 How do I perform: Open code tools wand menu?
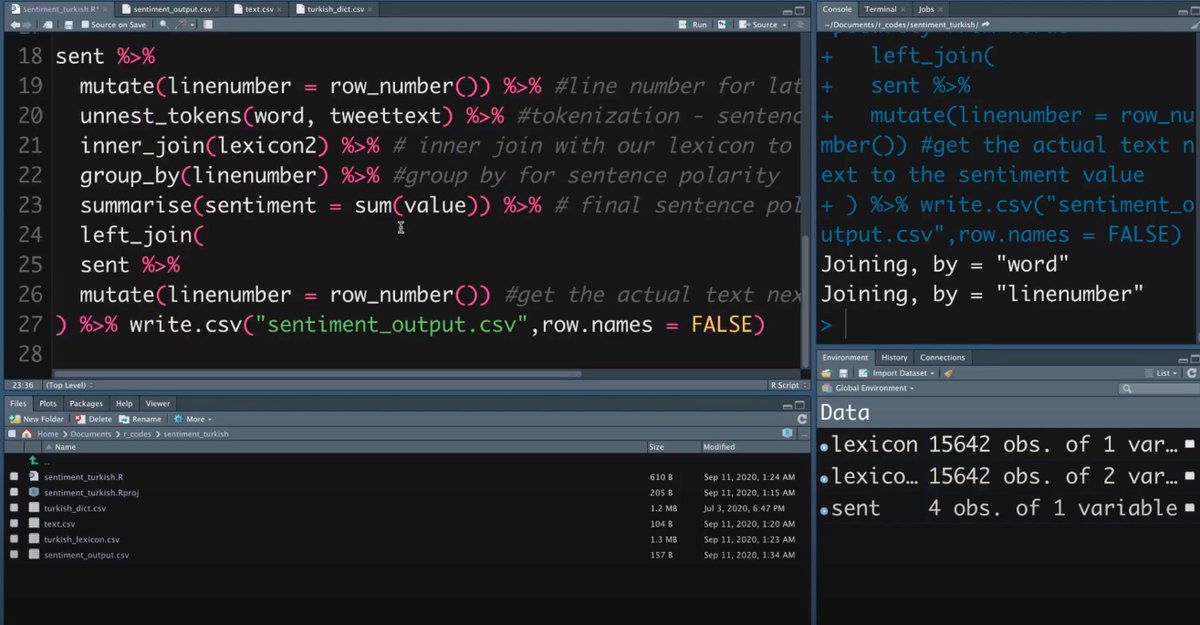coord(185,24)
